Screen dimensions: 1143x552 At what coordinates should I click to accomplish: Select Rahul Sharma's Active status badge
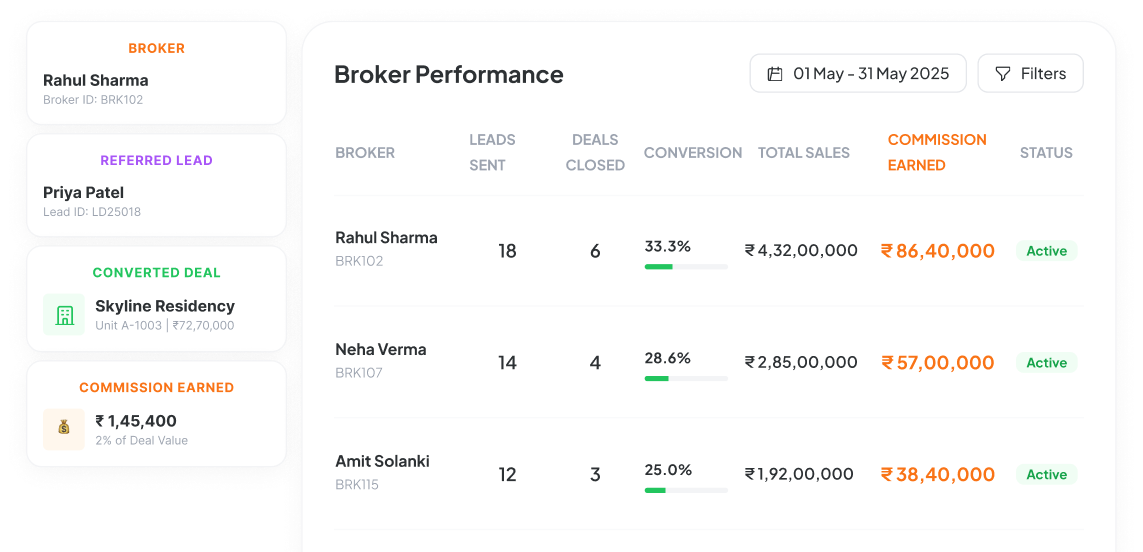tap(1046, 251)
